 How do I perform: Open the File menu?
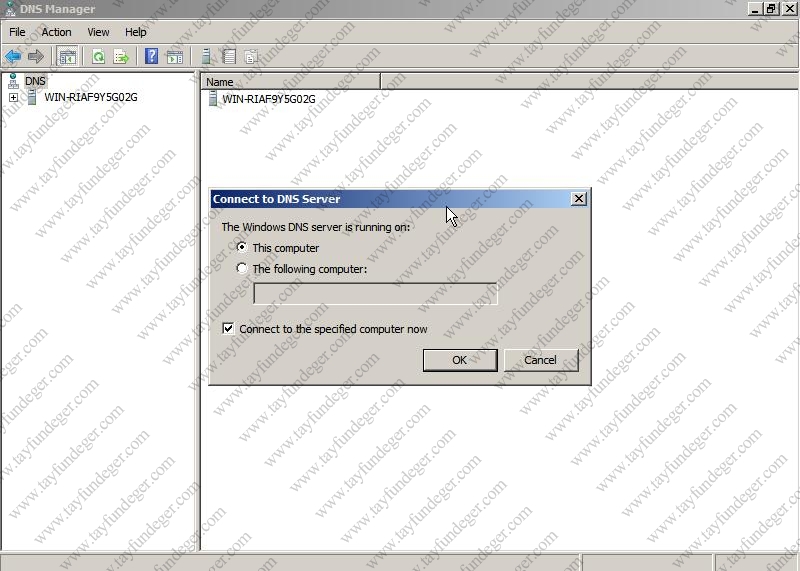click(x=17, y=32)
